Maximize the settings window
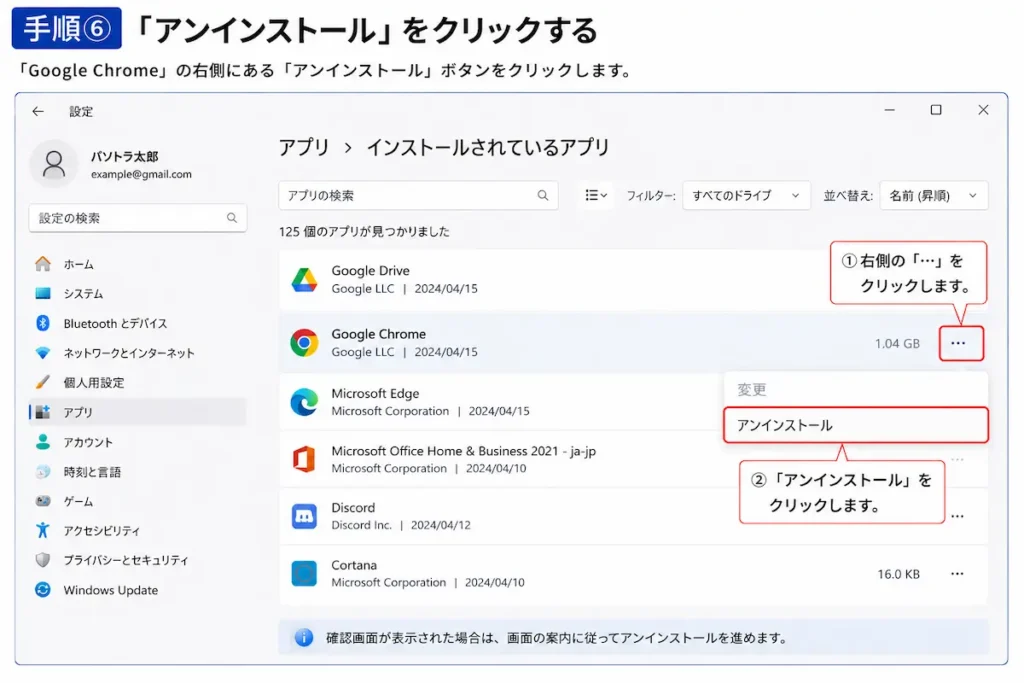Image resolution: width=1024 pixels, height=683 pixels. click(x=936, y=110)
